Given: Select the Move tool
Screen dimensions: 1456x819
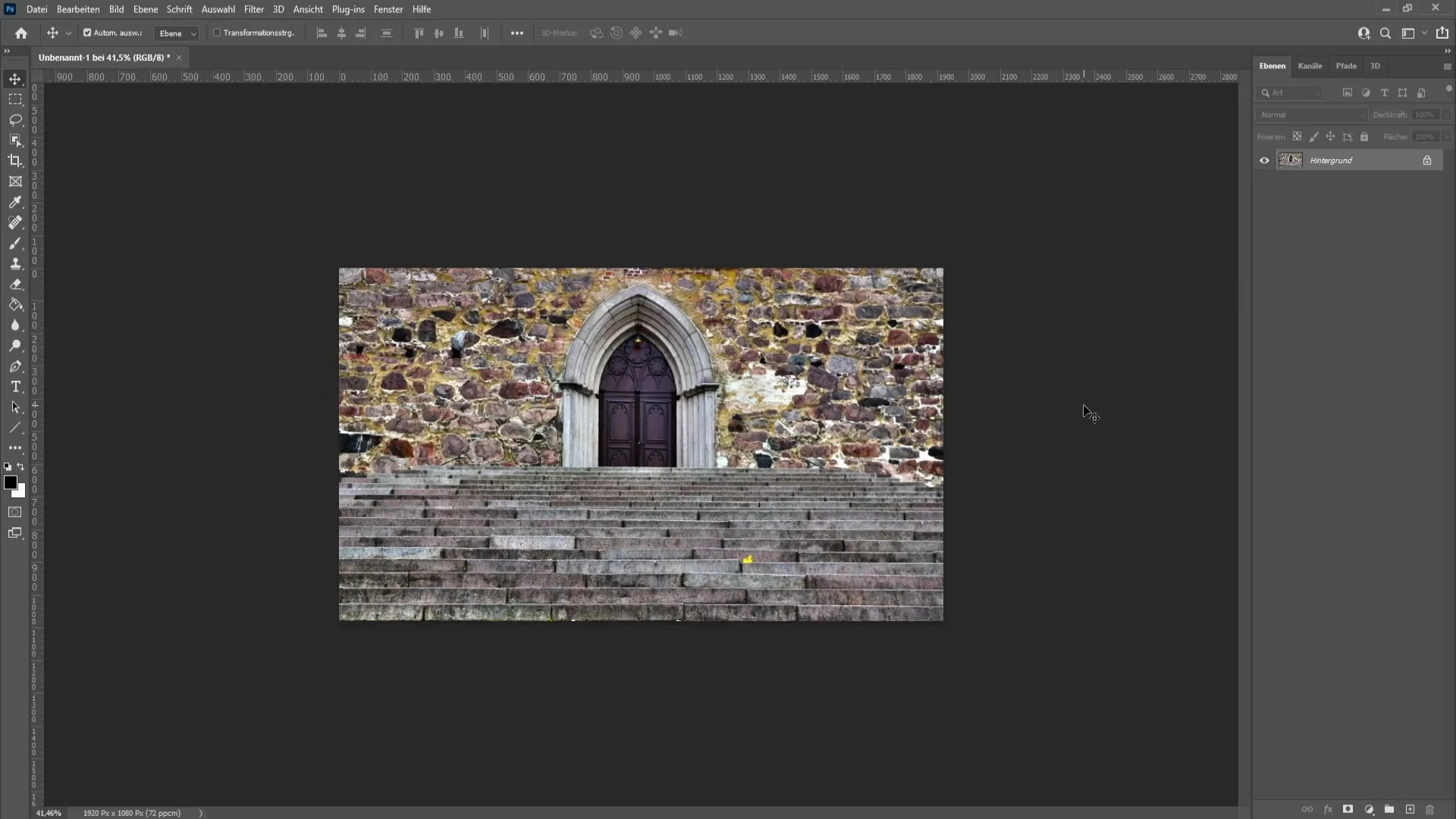Looking at the screenshot, I should coord(14,79).
